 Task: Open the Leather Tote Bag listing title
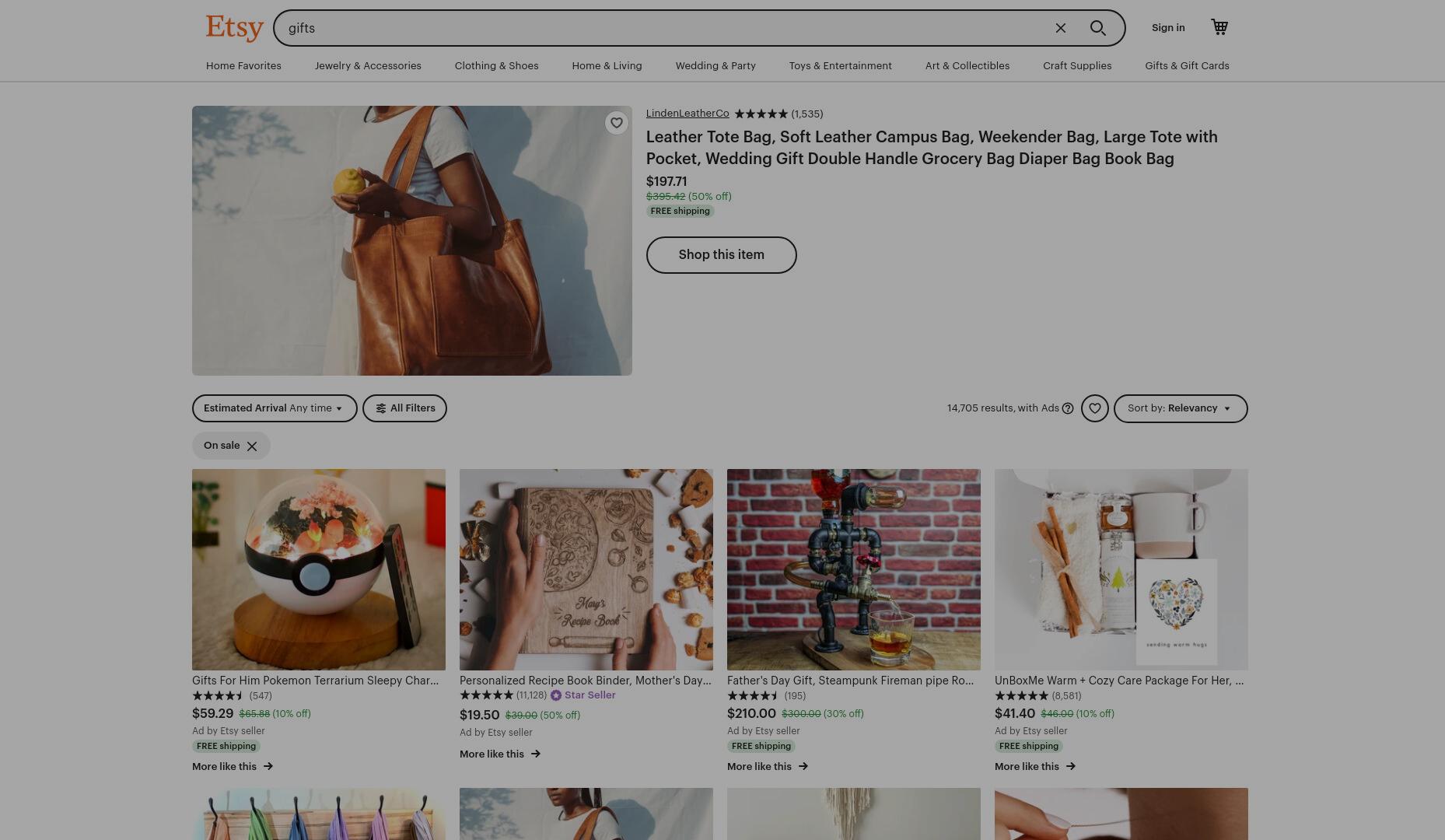[932, 148]
